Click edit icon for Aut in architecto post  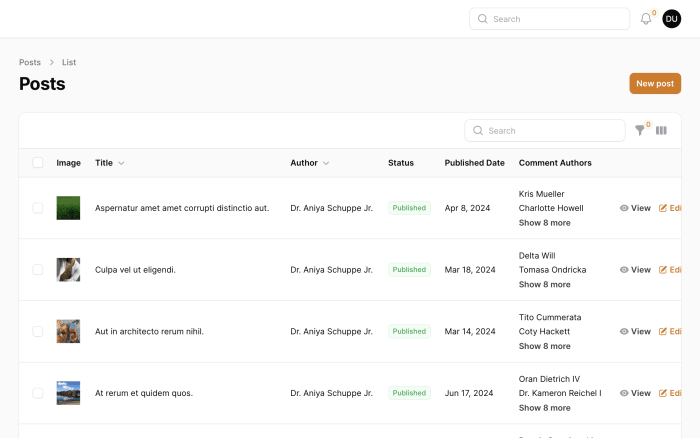click(663, 331)
